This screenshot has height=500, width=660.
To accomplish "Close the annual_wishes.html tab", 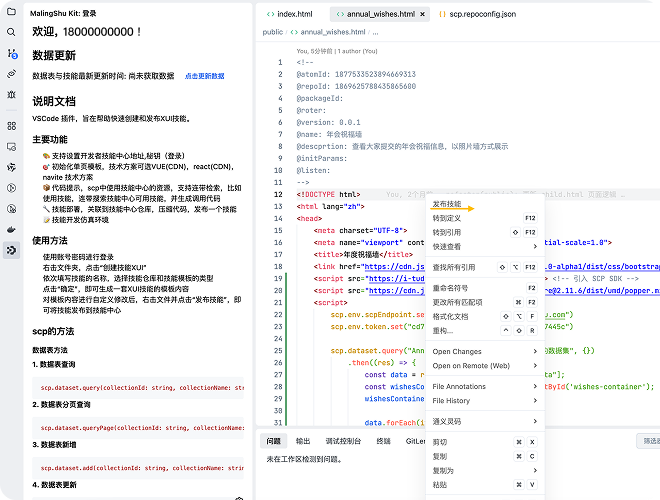I will (x=422, y=14).
